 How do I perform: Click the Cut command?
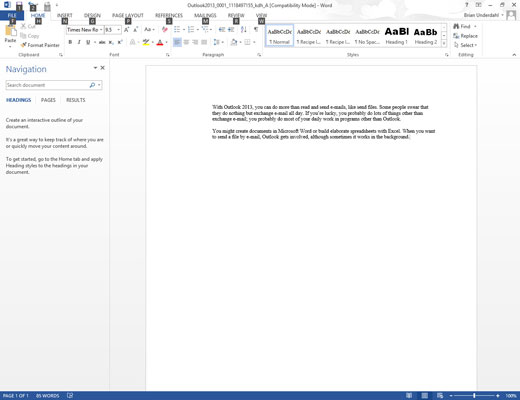28,26
